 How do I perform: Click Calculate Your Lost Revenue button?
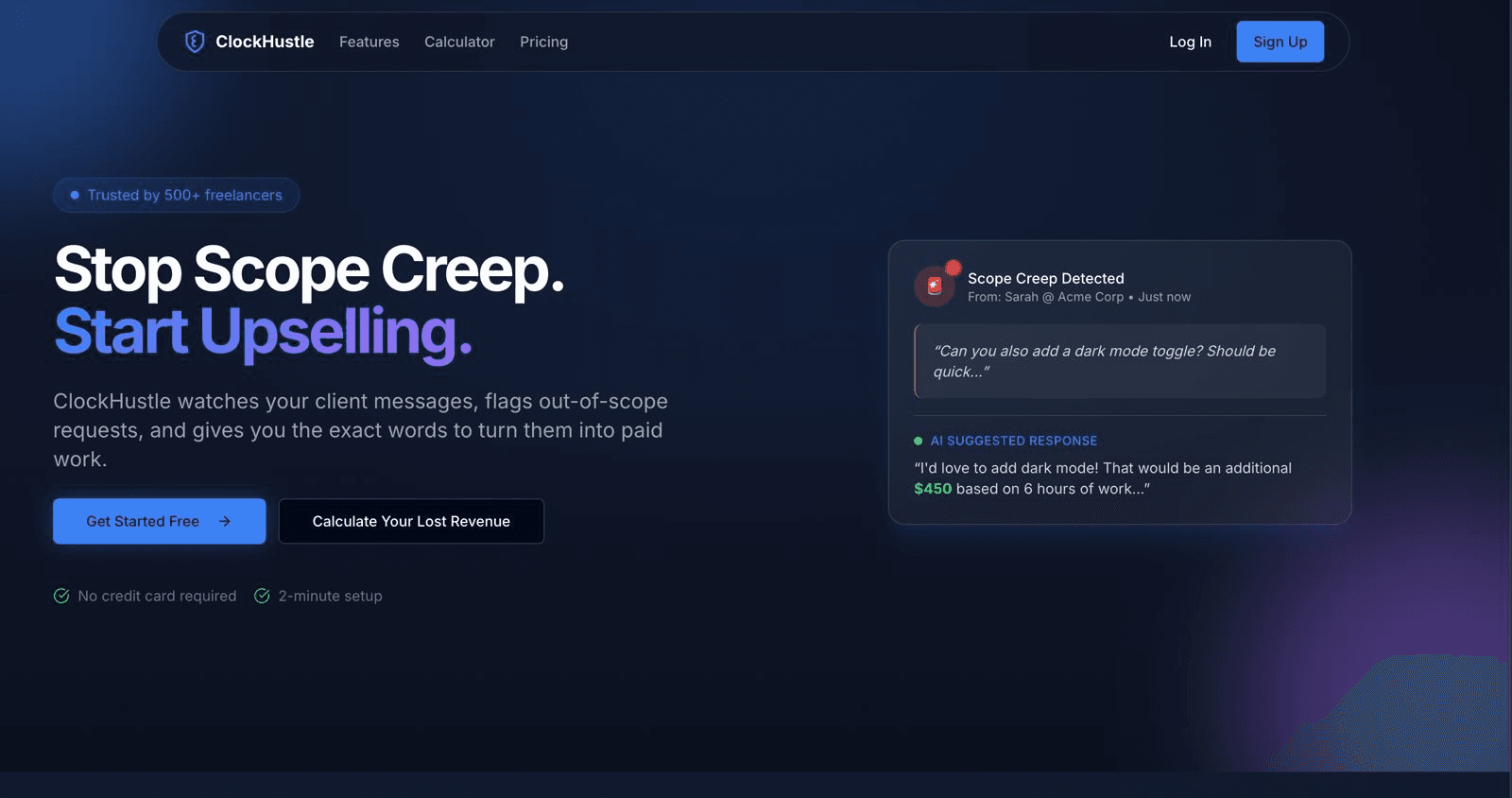pos(411,521)
